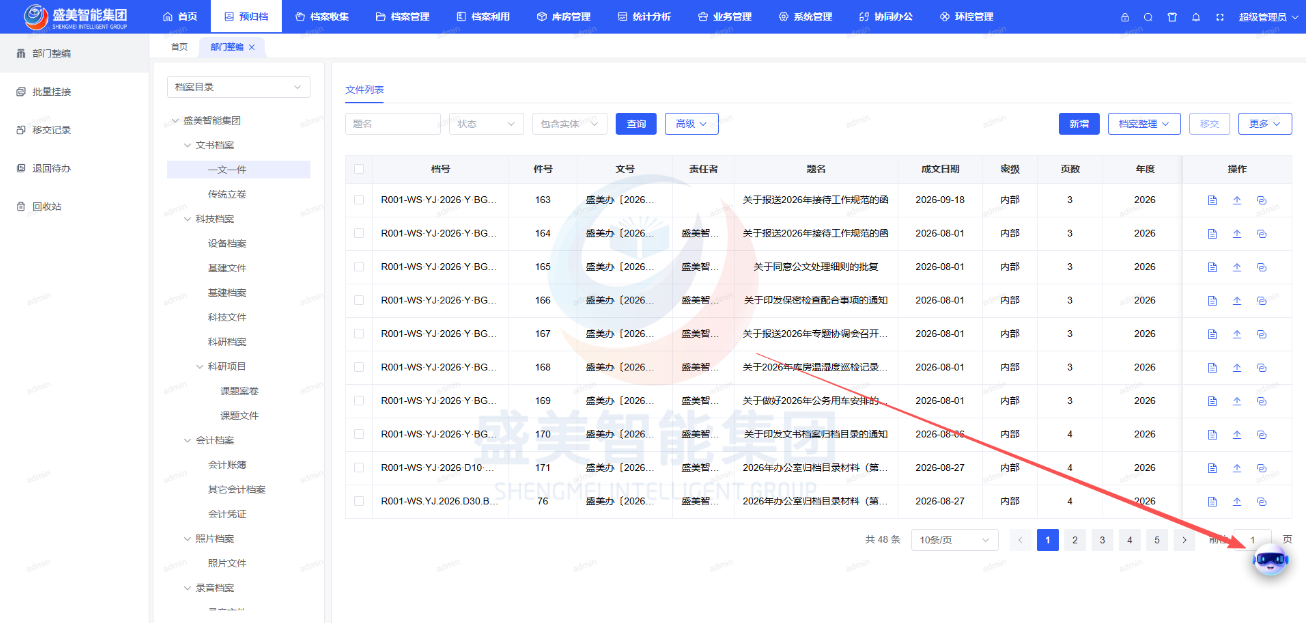Screen dimensions: 1306x623
Task: Click the Shengmei Intelligent Group logo
Action: tap(76, 17)
